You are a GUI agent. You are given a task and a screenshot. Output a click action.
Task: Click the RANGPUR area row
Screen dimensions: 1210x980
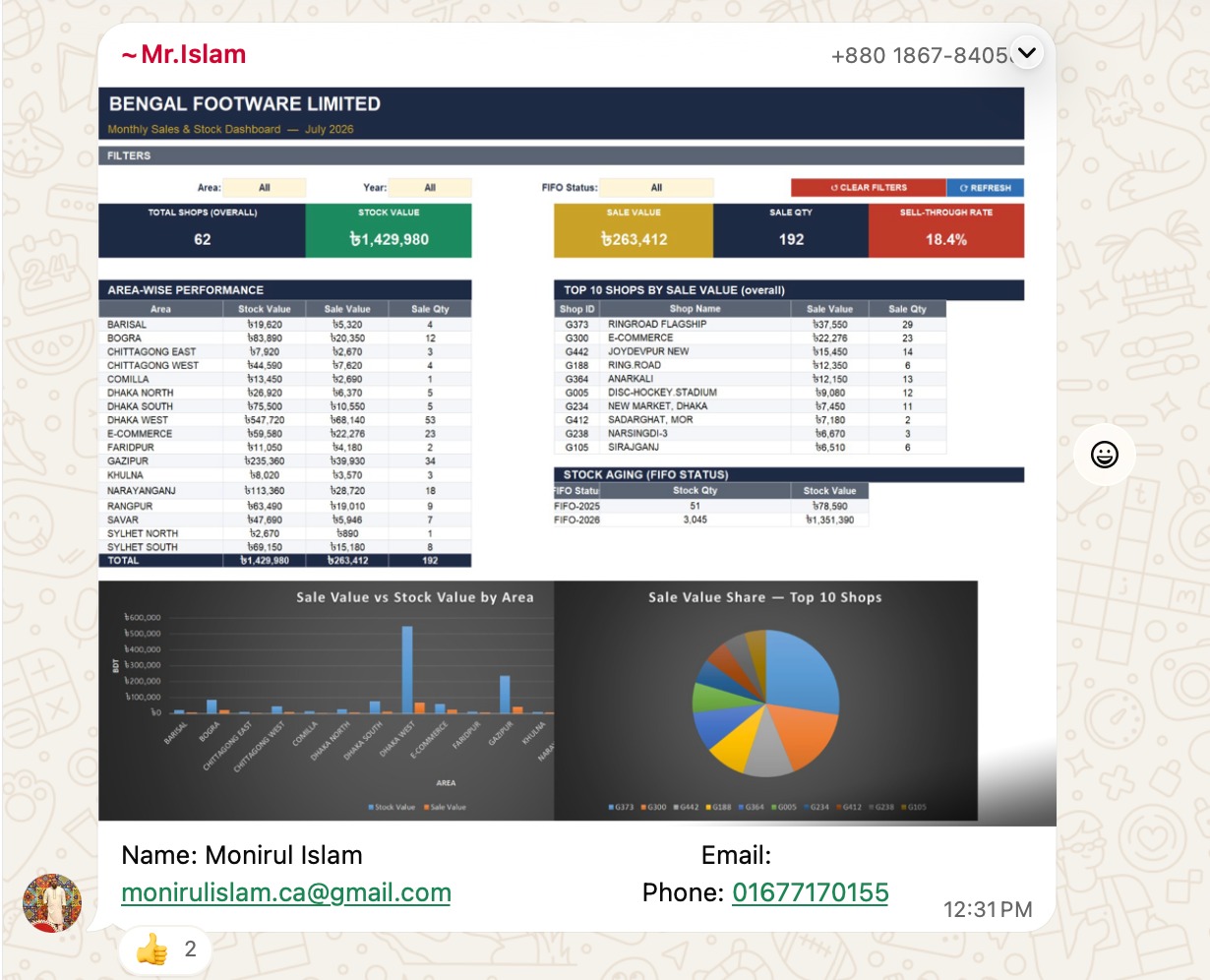(x=285, y=506)
